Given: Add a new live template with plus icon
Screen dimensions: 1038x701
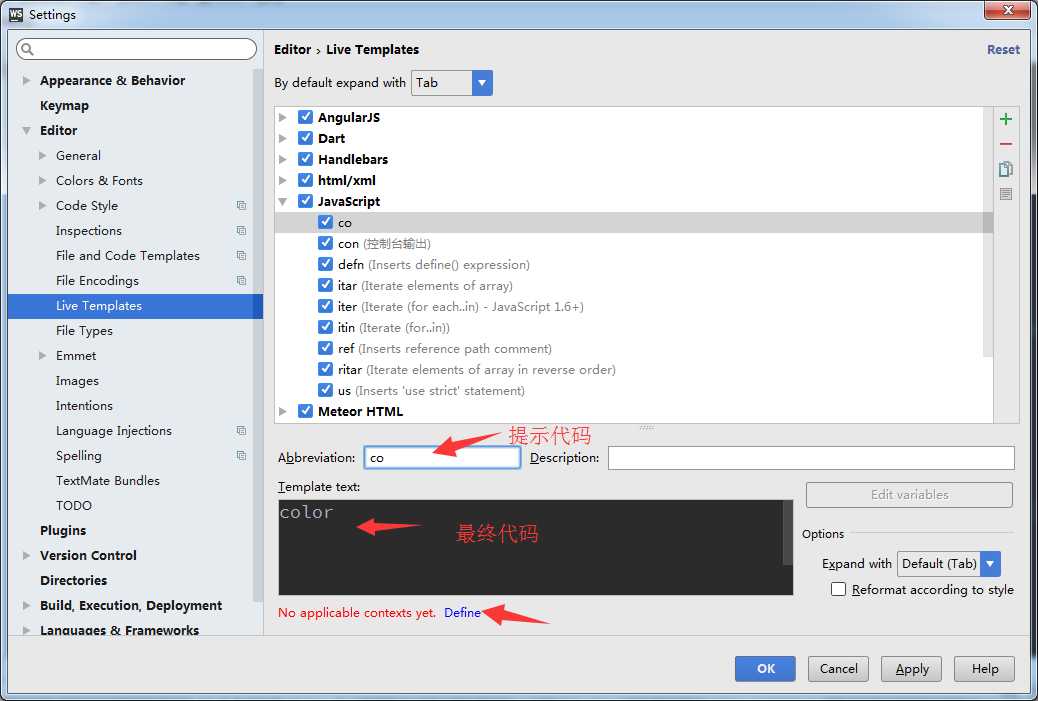Looking at the screenshot, I should (x=1006, y=119).
